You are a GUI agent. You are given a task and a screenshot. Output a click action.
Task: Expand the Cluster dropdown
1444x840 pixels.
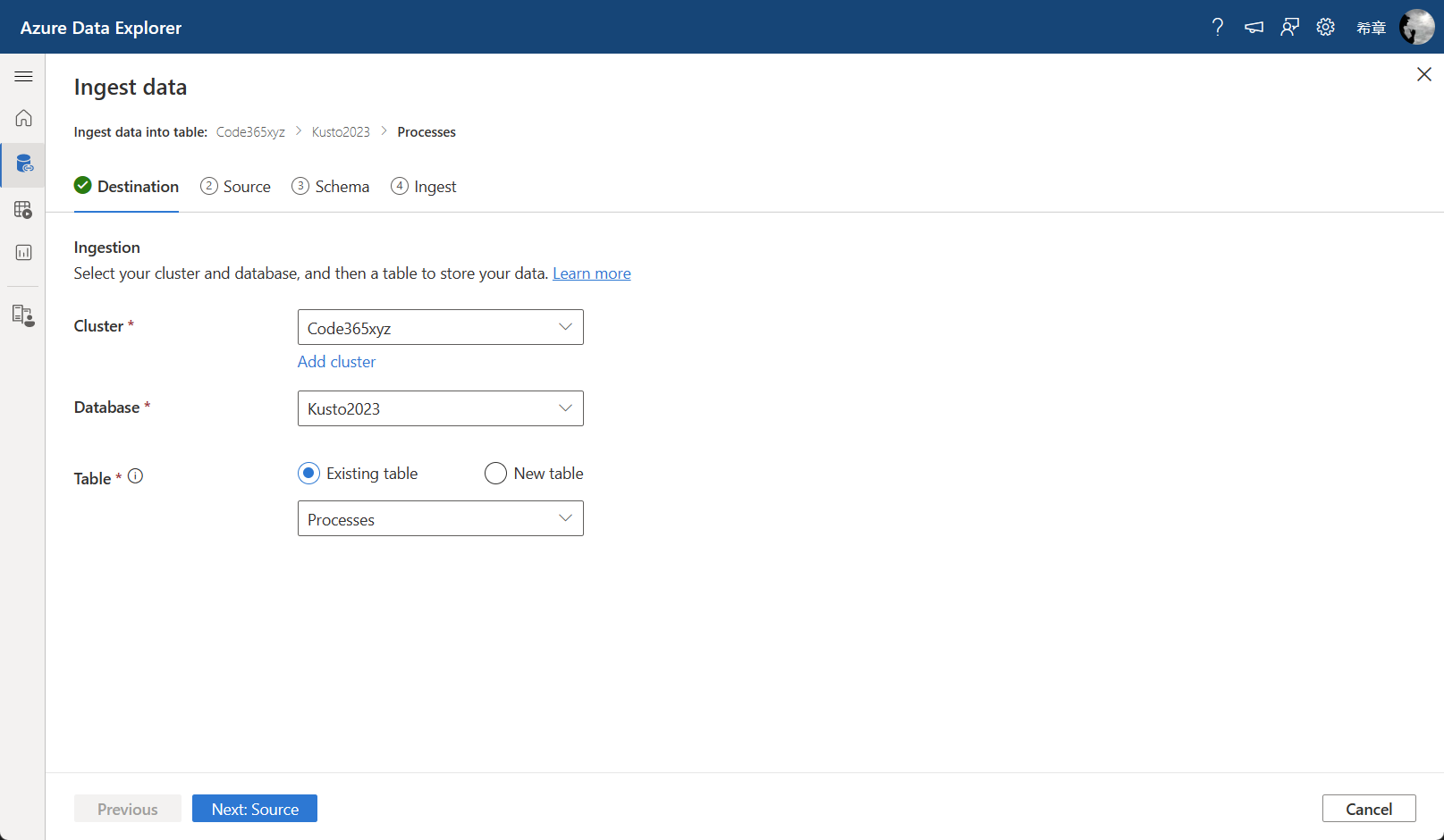tap(441, 327)
